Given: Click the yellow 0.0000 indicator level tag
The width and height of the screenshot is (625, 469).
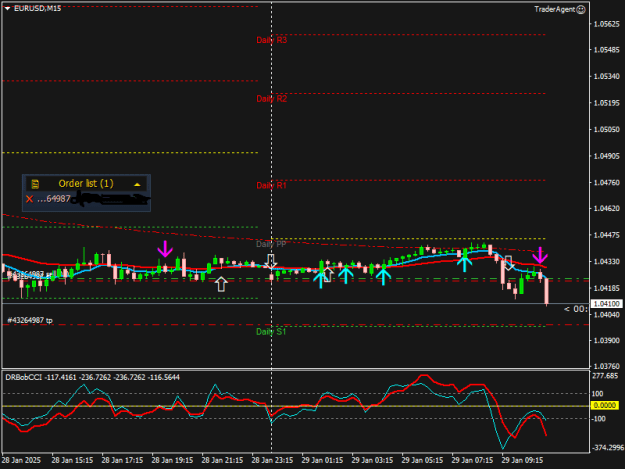Looking at the screenshot, I should pyautogui.click(x=605, y=405).
